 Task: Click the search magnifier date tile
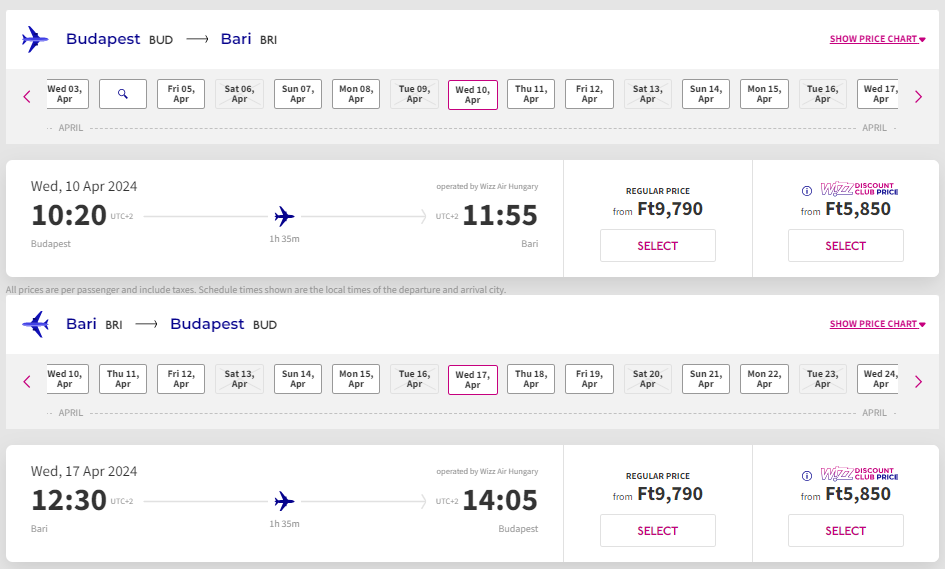click(x=123, y=94)
